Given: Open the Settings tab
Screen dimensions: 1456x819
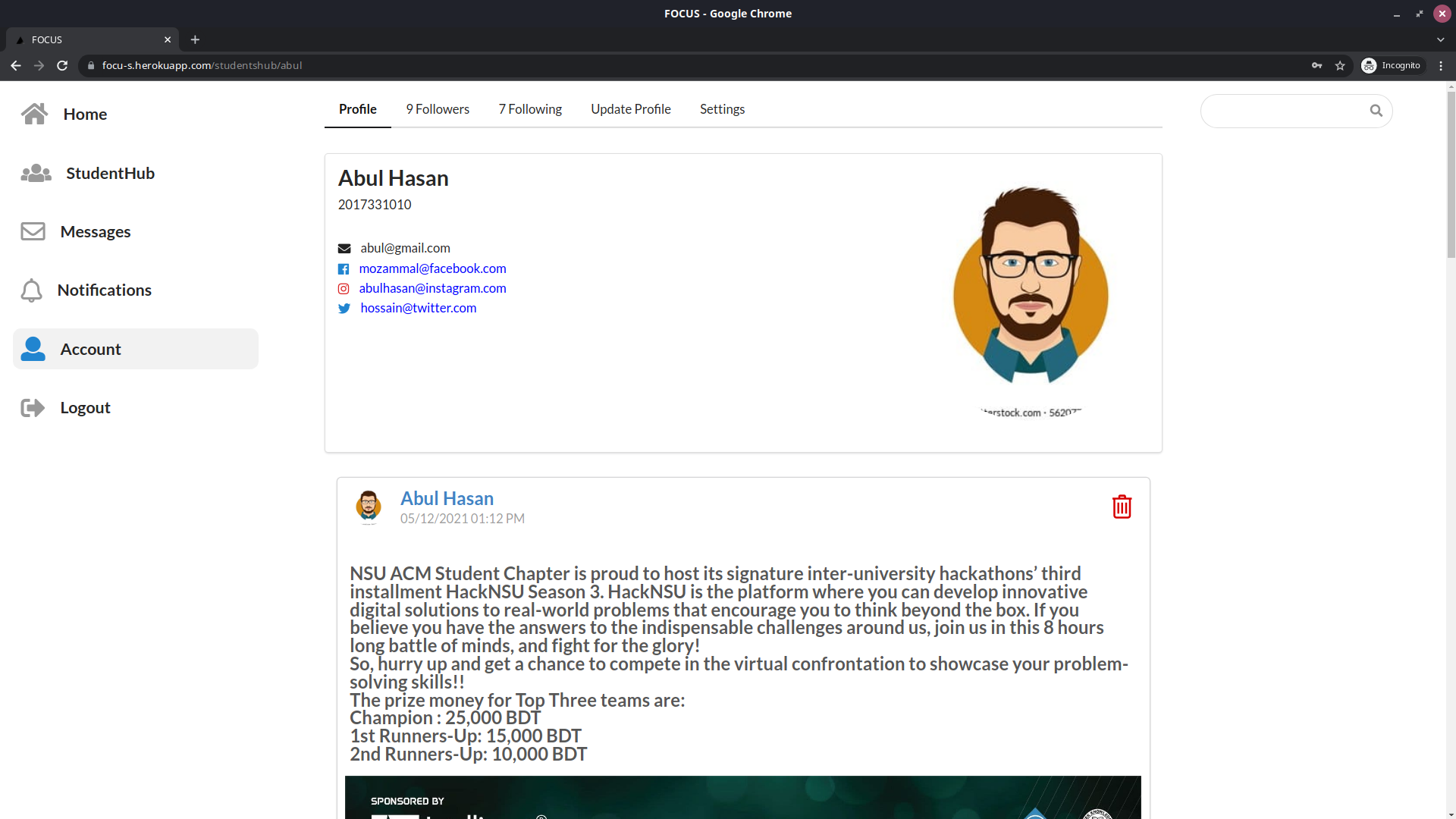Looking at the screenshot, I should coord(722,108).
